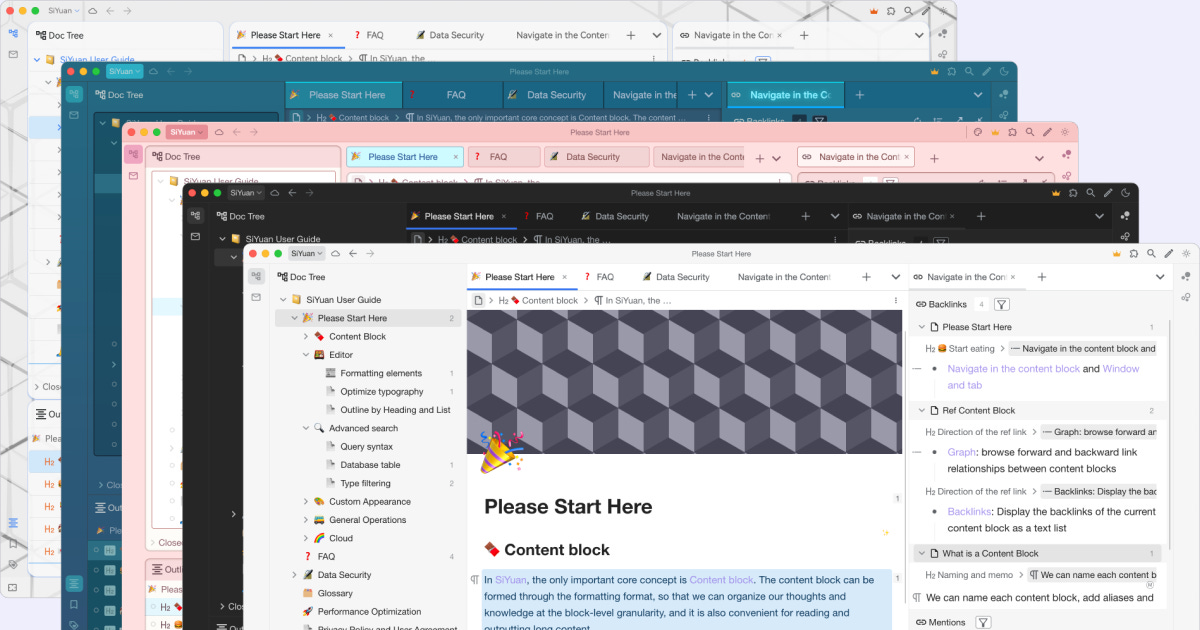Image resolution: width=1200 pixels, height=630 pixels.
Task: Open the global graph icon in front window right dock
Action: pos(1186,276)
